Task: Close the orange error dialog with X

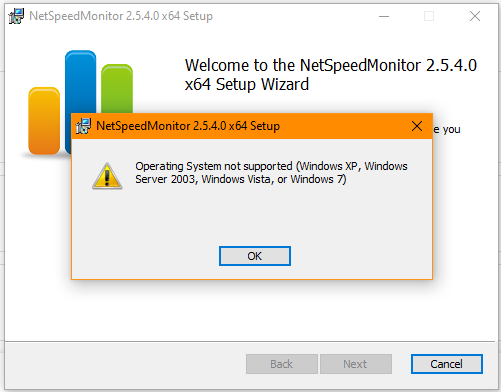Action: pos(417,126)
